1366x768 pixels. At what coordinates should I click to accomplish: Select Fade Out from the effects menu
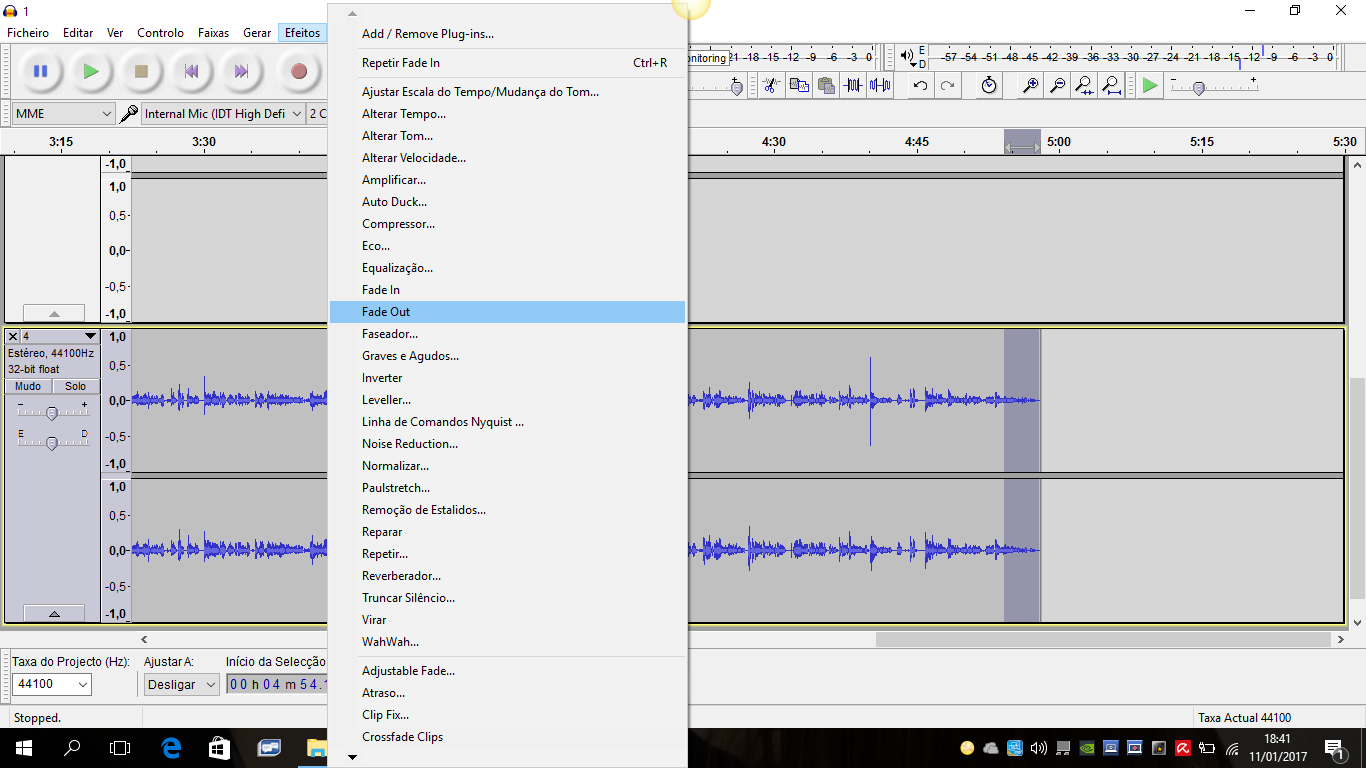tap(386, 312)
